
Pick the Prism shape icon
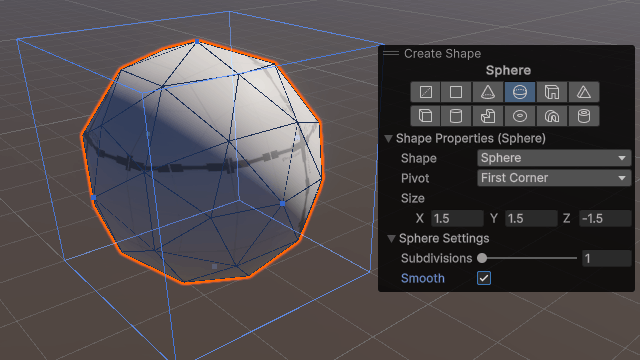point(584,92)
